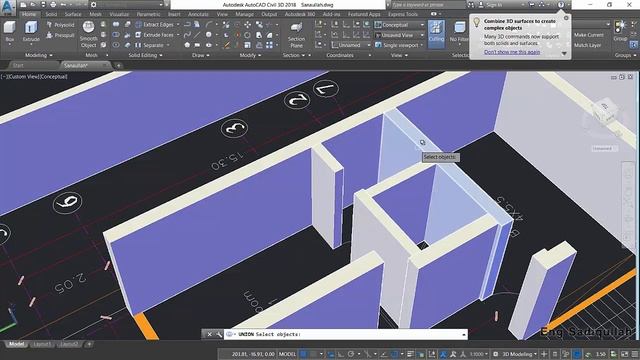Toggle hardware acceleration blue circle icon
This screenshot has width=640, height=360.
577,354
